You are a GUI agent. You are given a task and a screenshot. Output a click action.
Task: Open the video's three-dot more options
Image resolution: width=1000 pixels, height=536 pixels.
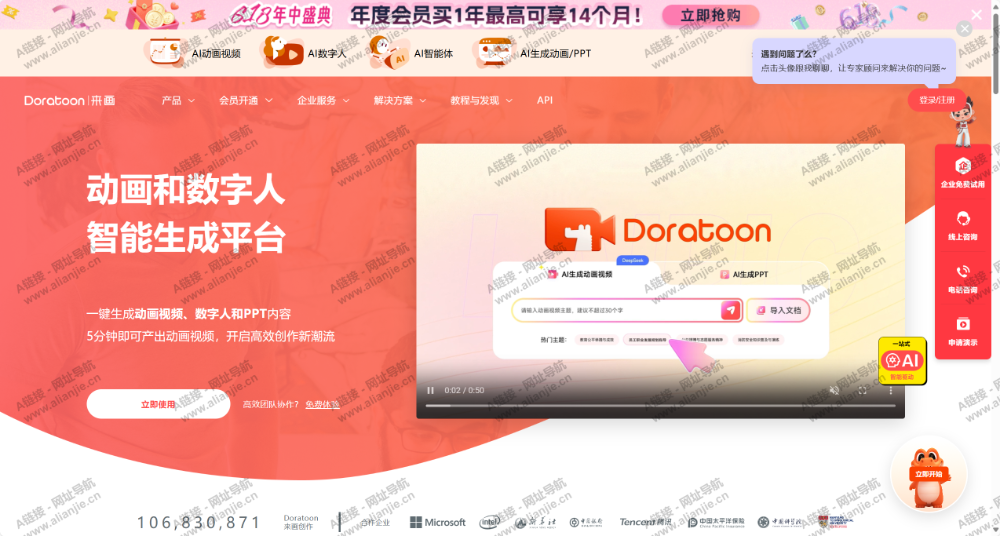click(891, 391)
